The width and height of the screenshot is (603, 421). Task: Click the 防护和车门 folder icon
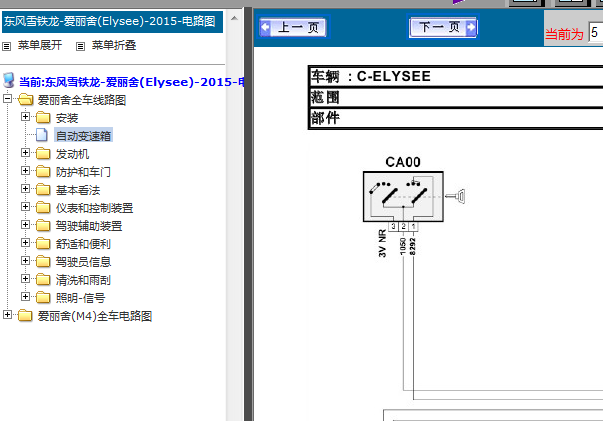click(x=43, y=171)
